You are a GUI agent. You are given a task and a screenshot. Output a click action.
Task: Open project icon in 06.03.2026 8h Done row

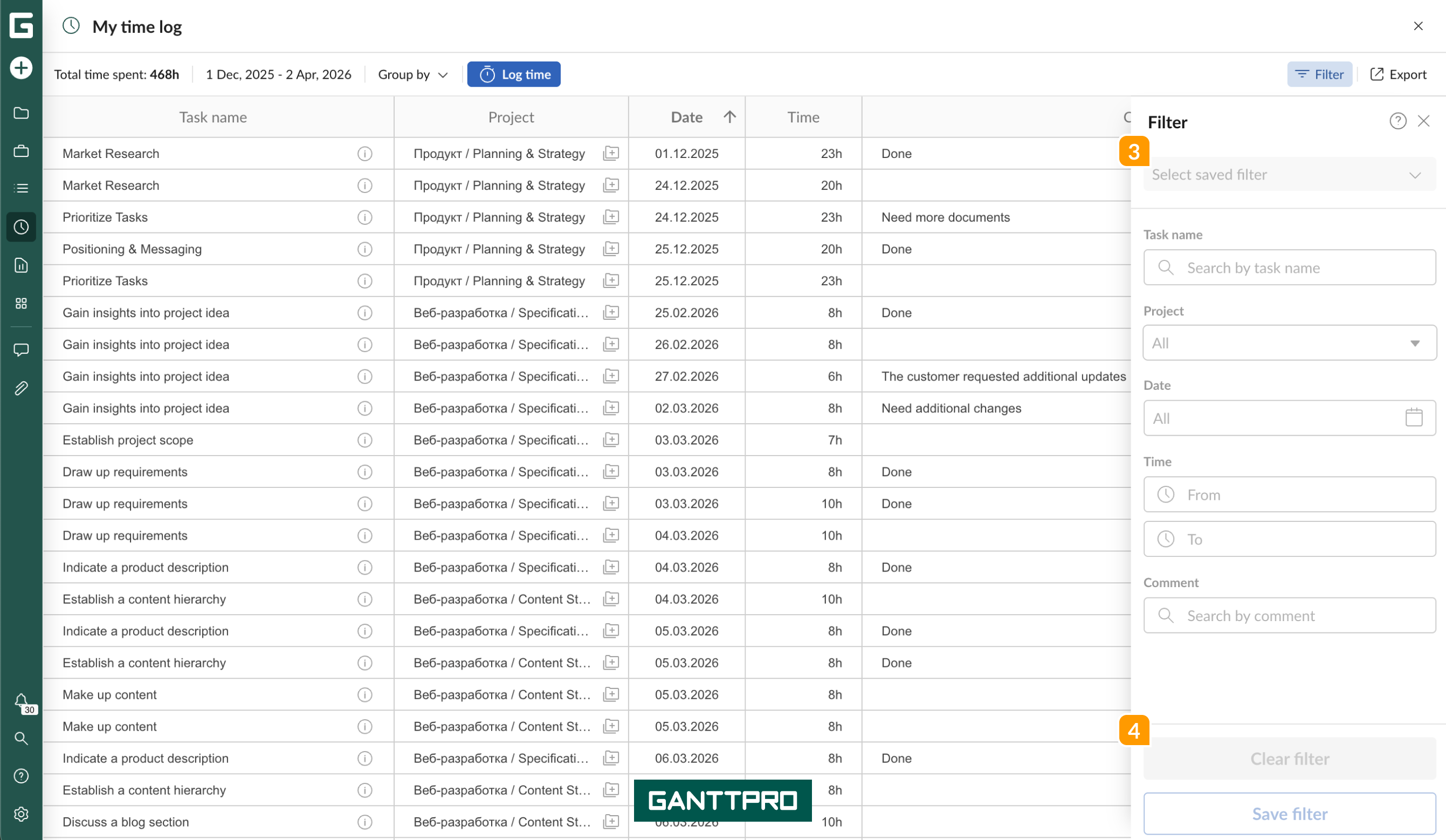[x=611, y=759]
